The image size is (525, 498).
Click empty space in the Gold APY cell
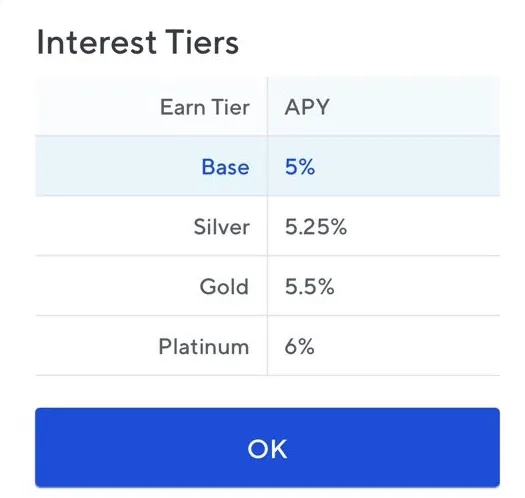419,287
